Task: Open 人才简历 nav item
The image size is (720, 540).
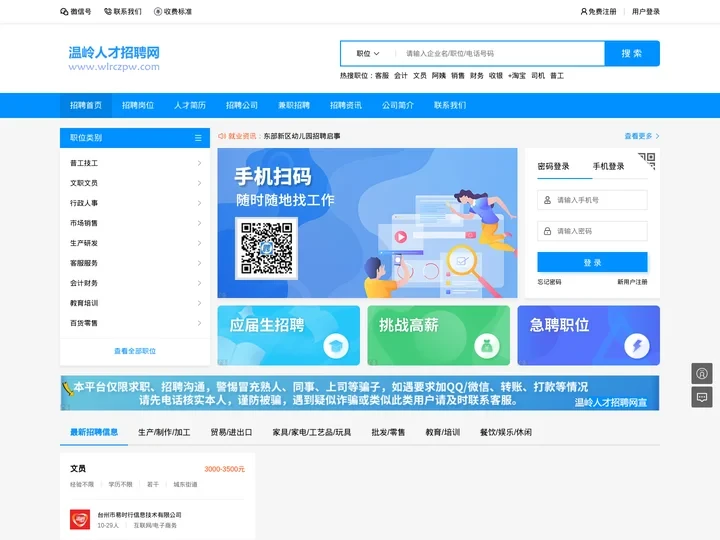Action: click(190, 106)
